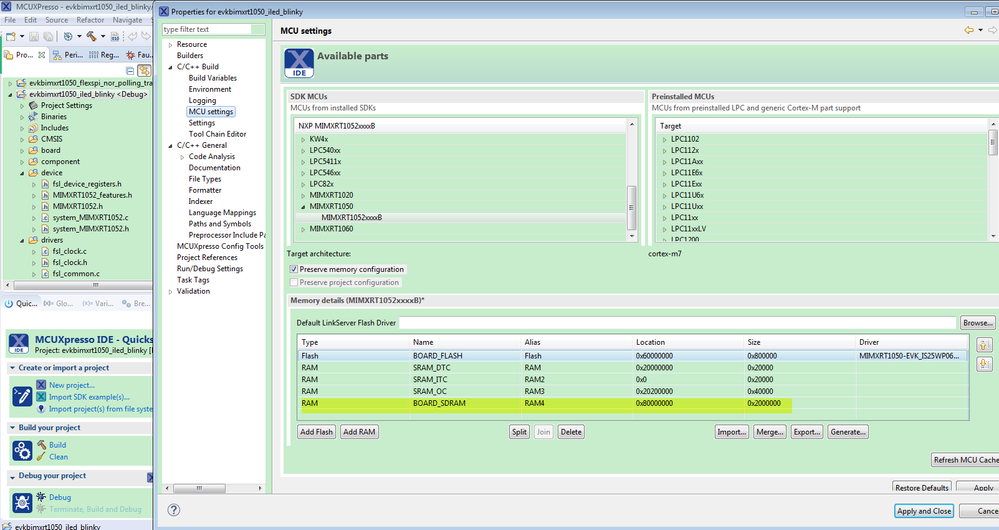The width and height of the screenshot is (999, 530).
Task: Click the Apply and Close button
Action: click(x=924, y=511)
